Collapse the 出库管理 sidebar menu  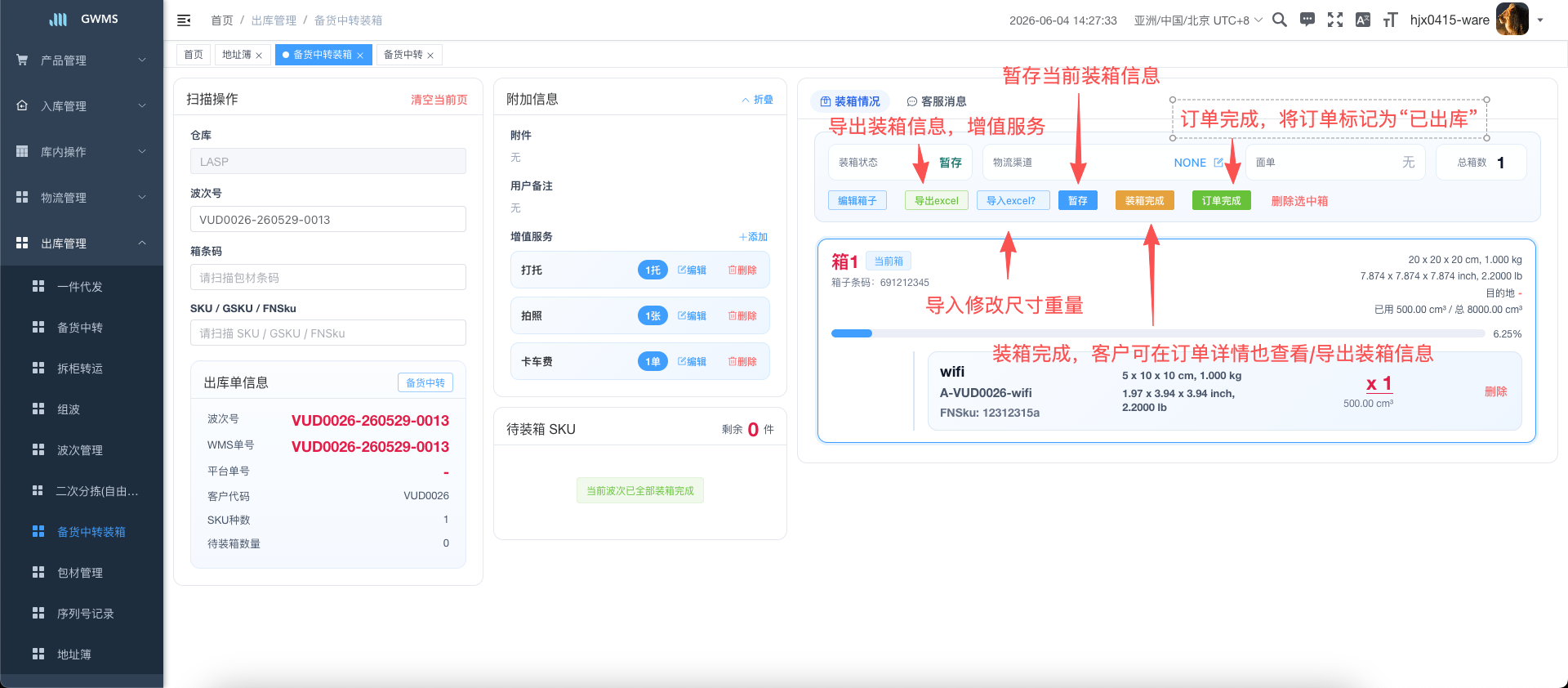point(82,243)
